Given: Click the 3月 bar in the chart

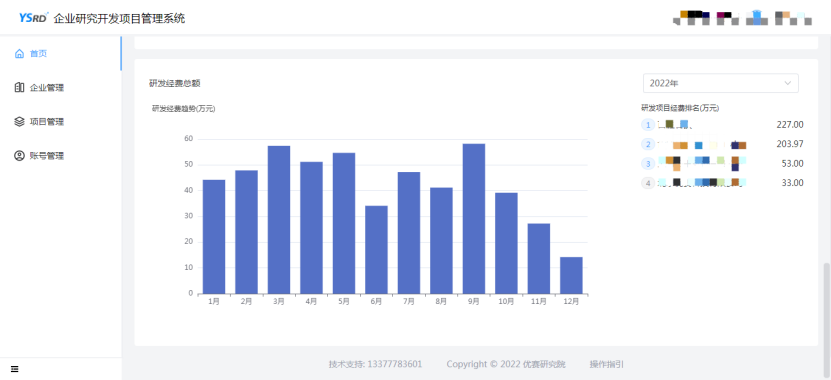Looking at the screenshot, I should point(279,220).
